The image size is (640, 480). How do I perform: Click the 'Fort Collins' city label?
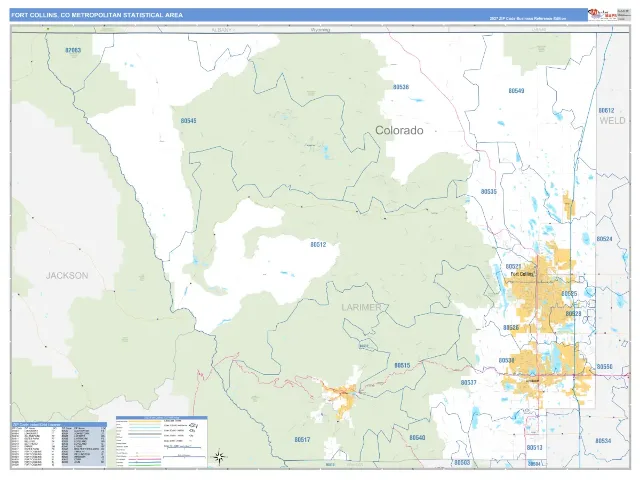522,274
